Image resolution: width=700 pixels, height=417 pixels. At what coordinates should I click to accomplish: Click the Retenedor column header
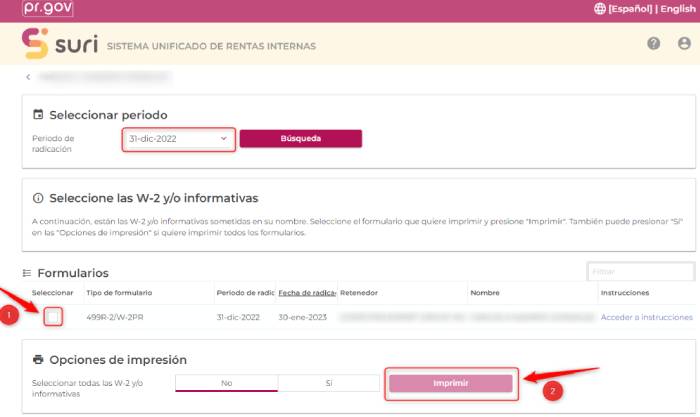[359, 293]
